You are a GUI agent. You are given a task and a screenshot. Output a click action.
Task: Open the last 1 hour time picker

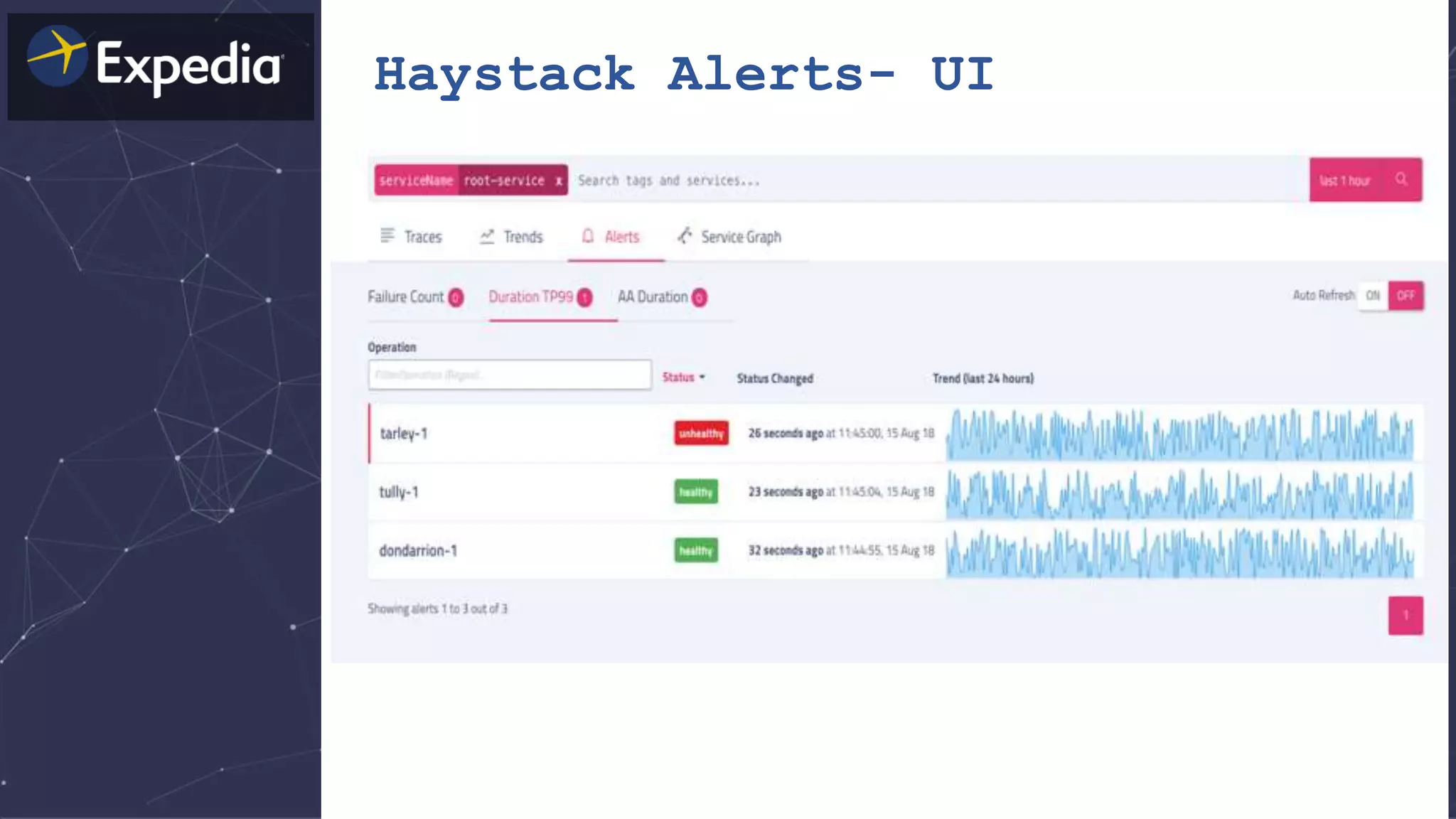click(x=1345, y=181)
